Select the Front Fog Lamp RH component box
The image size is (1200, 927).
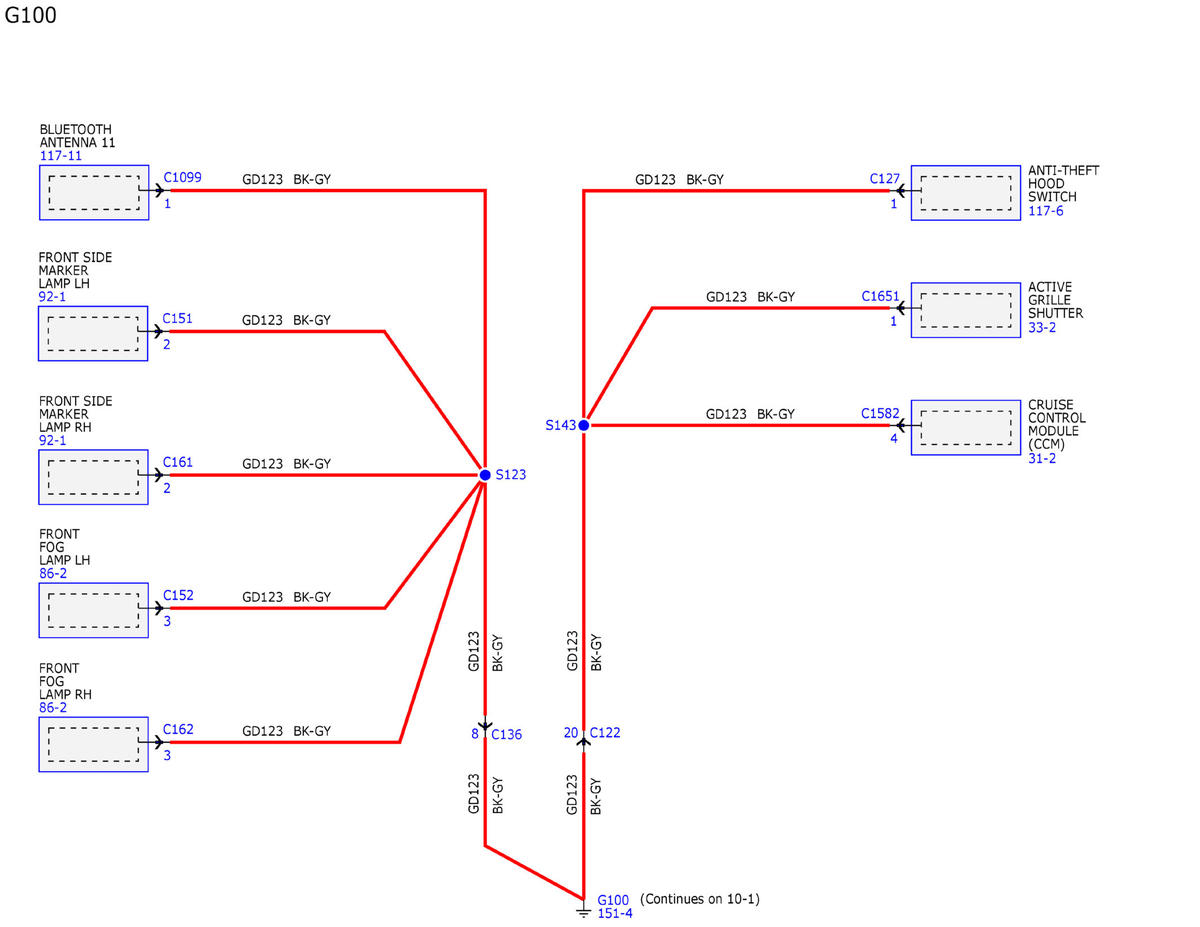[94, 744]
